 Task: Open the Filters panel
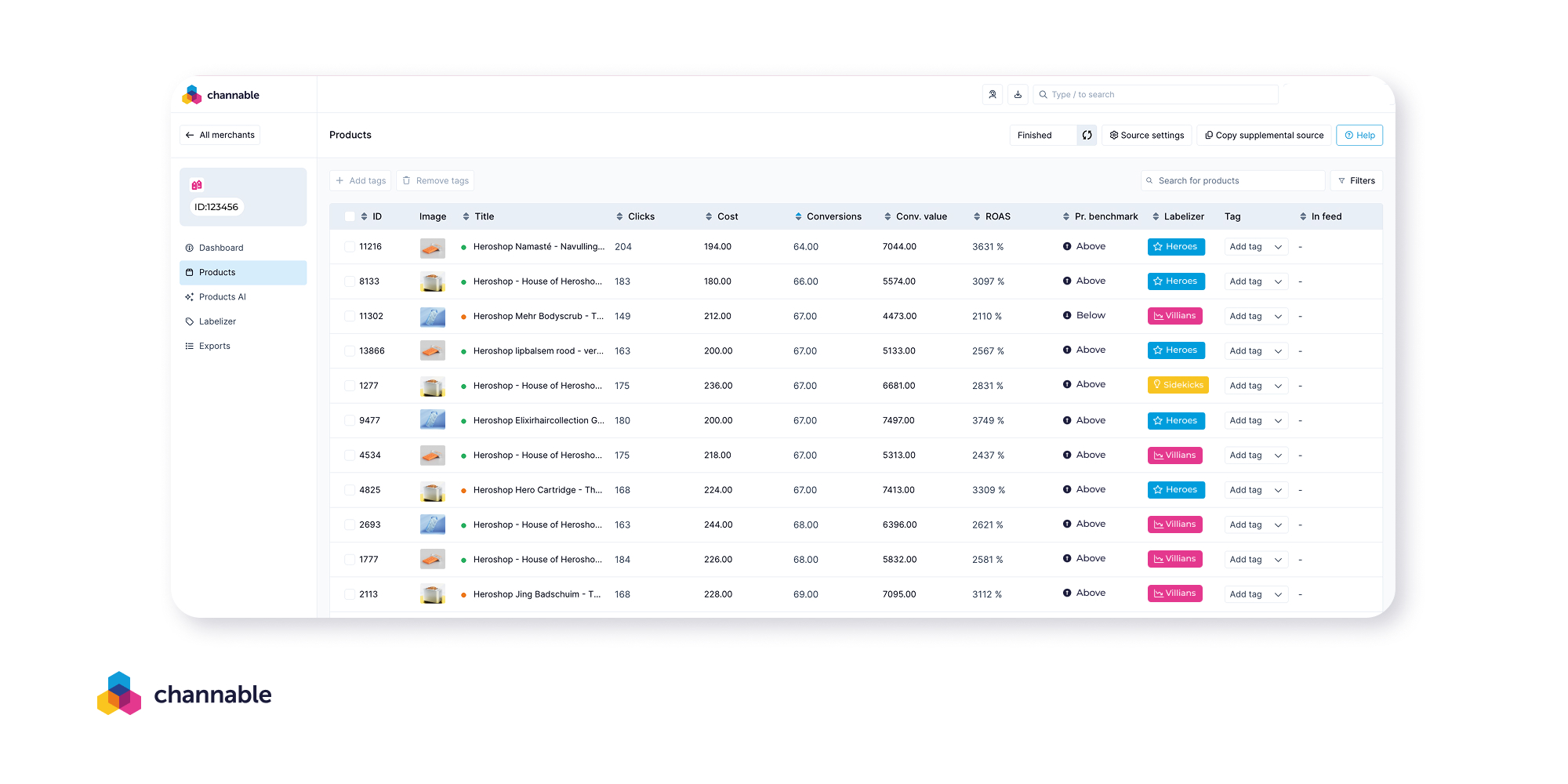coord(1356,180)
